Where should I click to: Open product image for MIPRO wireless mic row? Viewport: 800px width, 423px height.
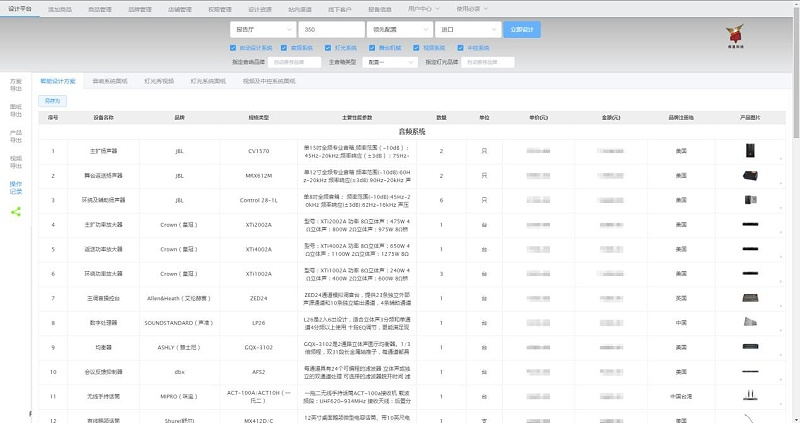[x=750, y=395]
